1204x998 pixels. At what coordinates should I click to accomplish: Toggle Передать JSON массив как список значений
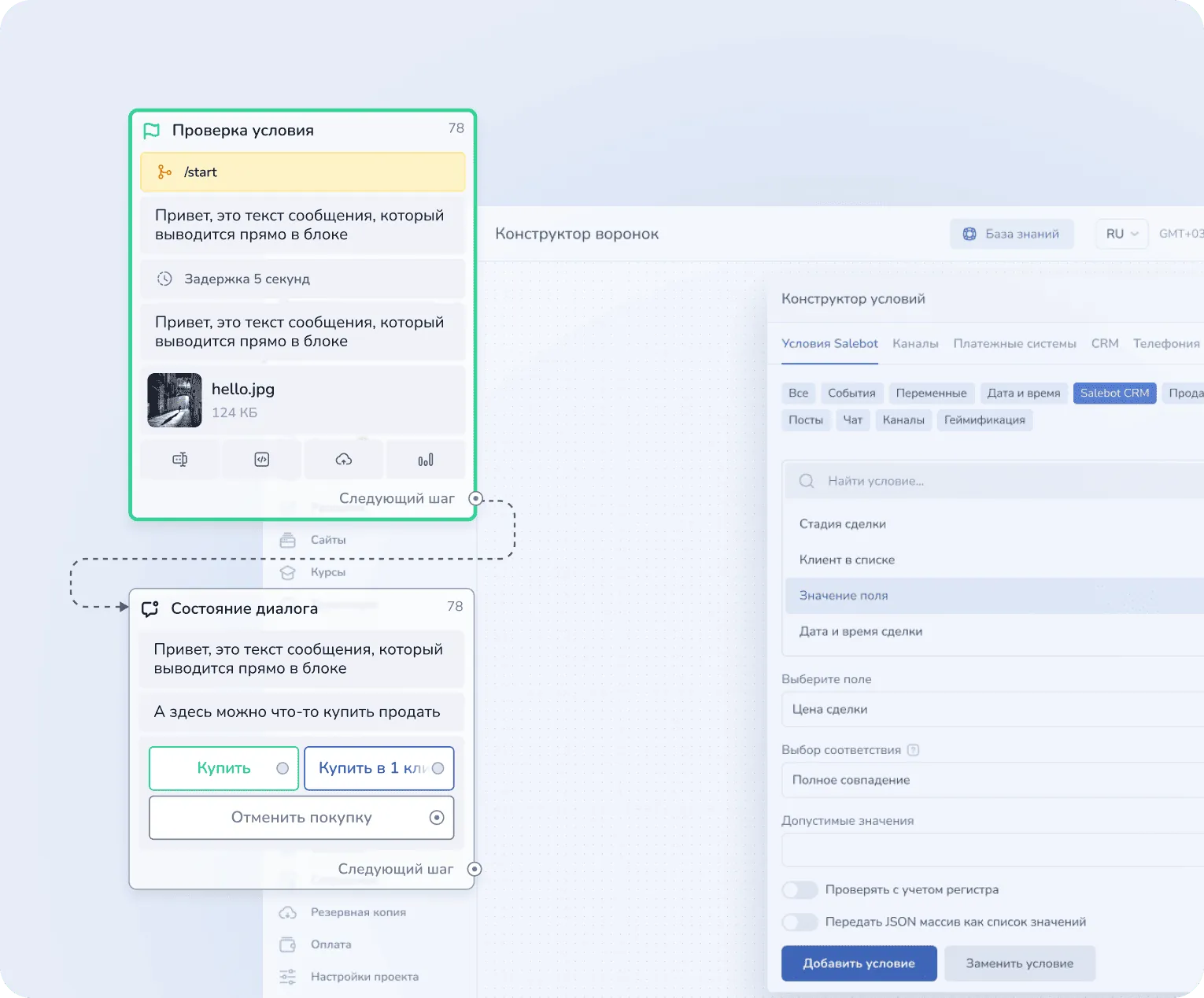[x=800, y=922]
